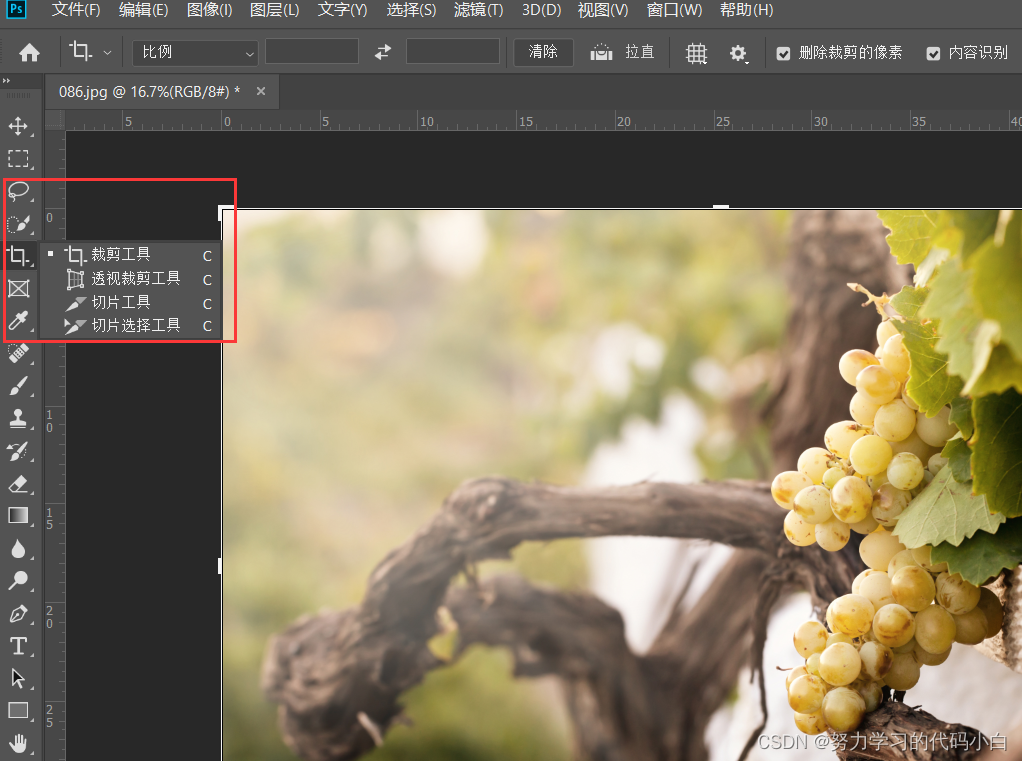Open the 3D(D) menu
Screen dimensions: 1022x761
[541, 10]
